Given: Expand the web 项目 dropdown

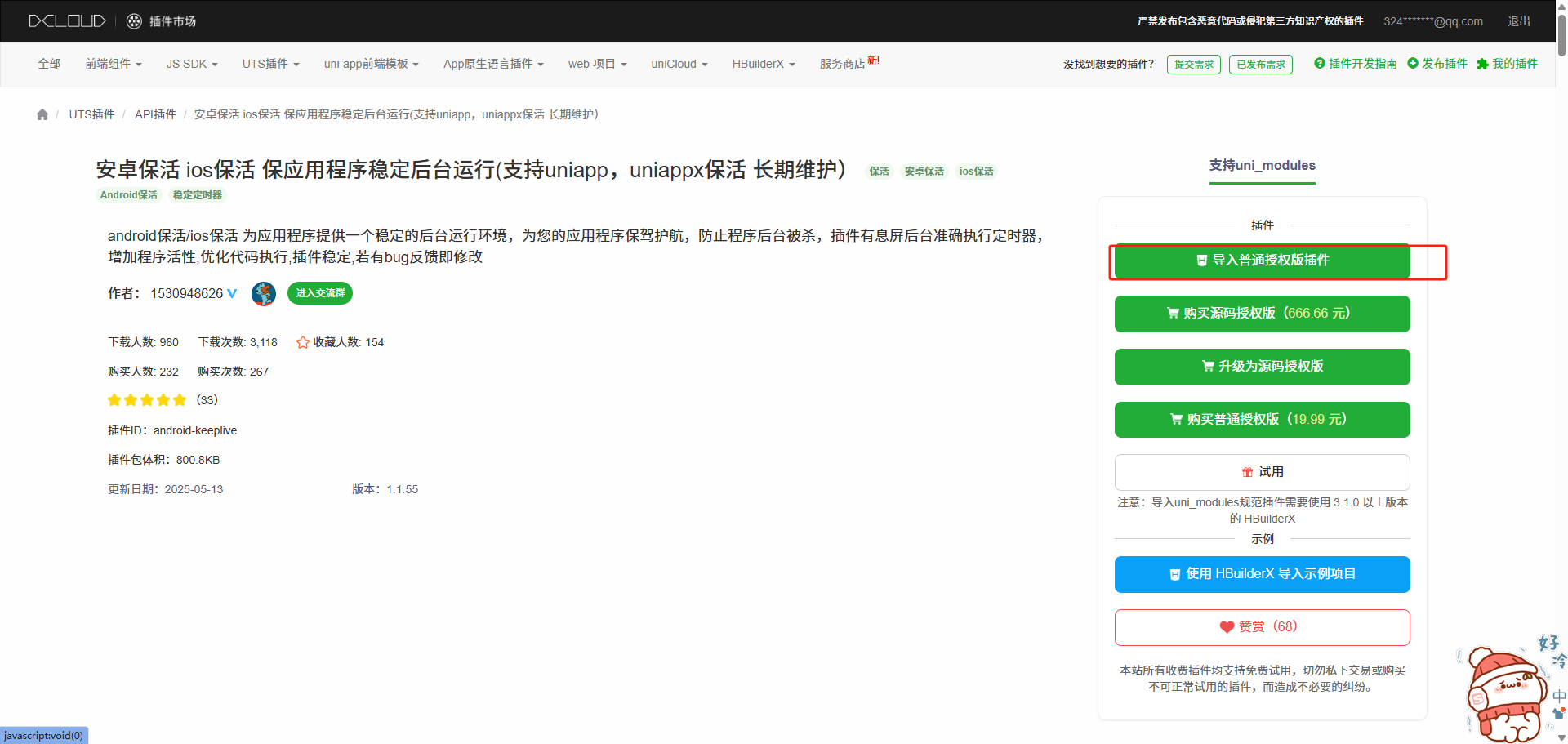Looking at the screenshot, I should (x=598, y=64).
